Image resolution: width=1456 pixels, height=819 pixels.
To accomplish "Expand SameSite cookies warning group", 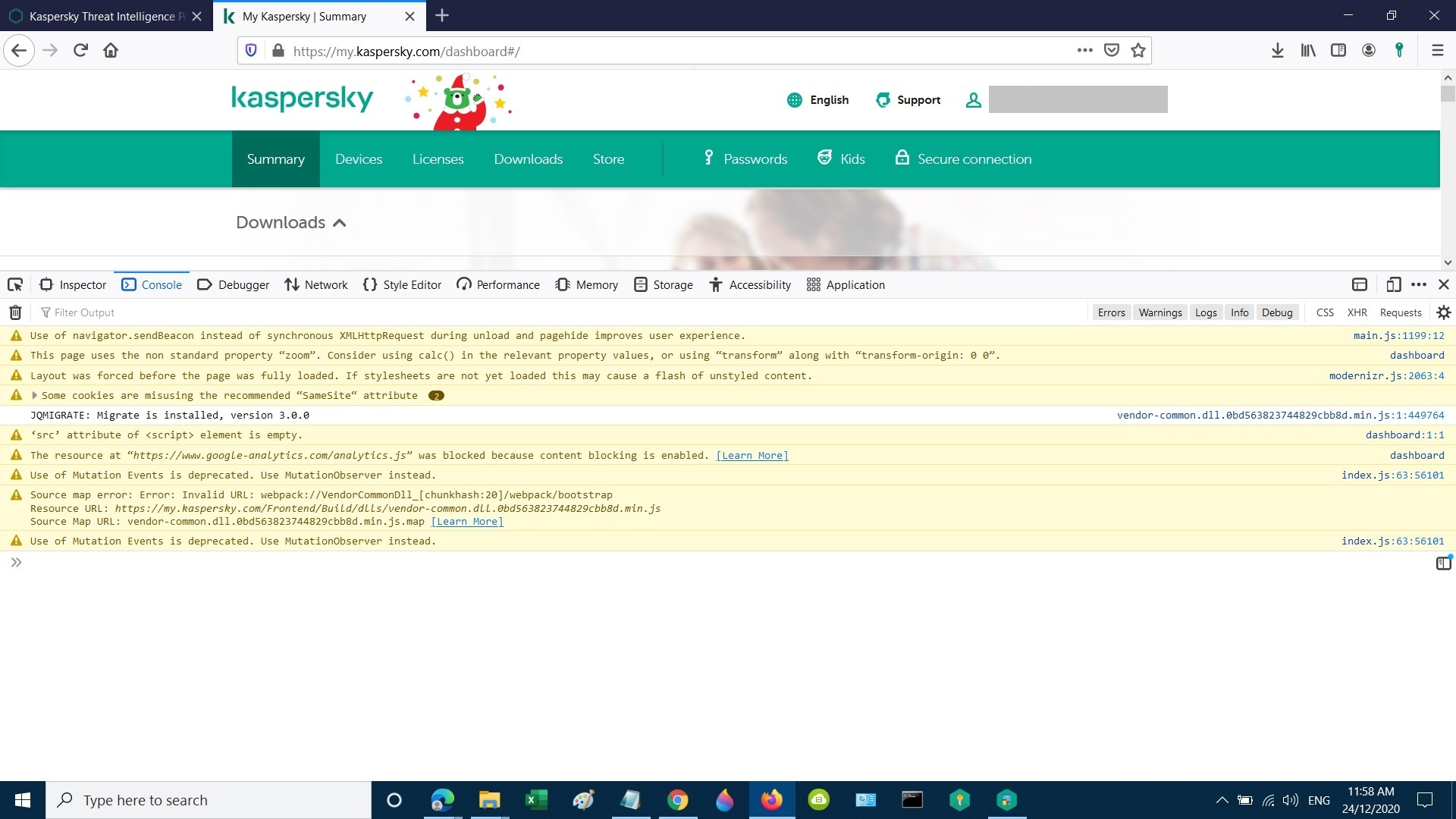I will click(x=34, y=395).
